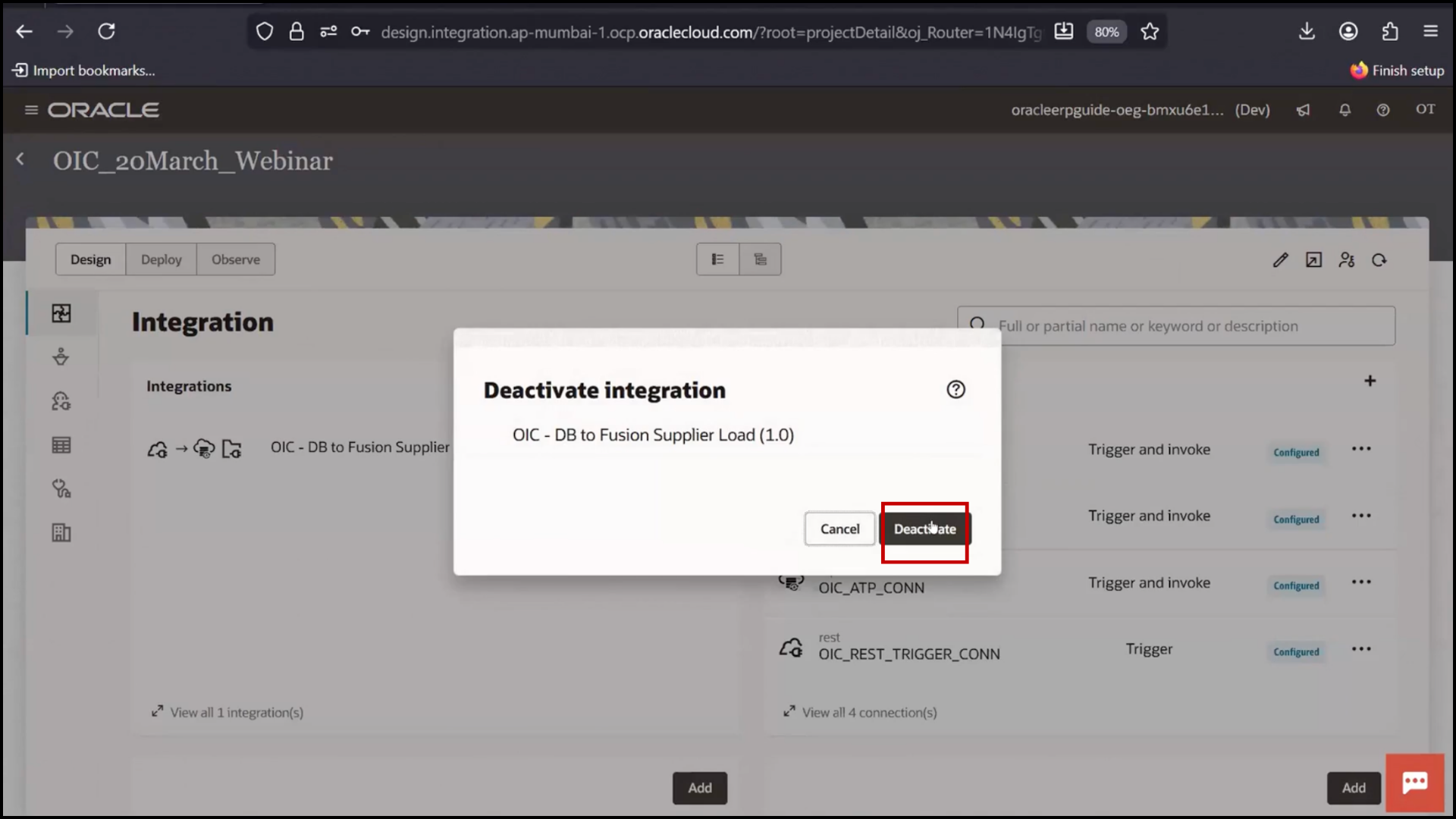This screenshot has width=1456, height=819.
Task: Click the address bar URL
Action: 711,32
